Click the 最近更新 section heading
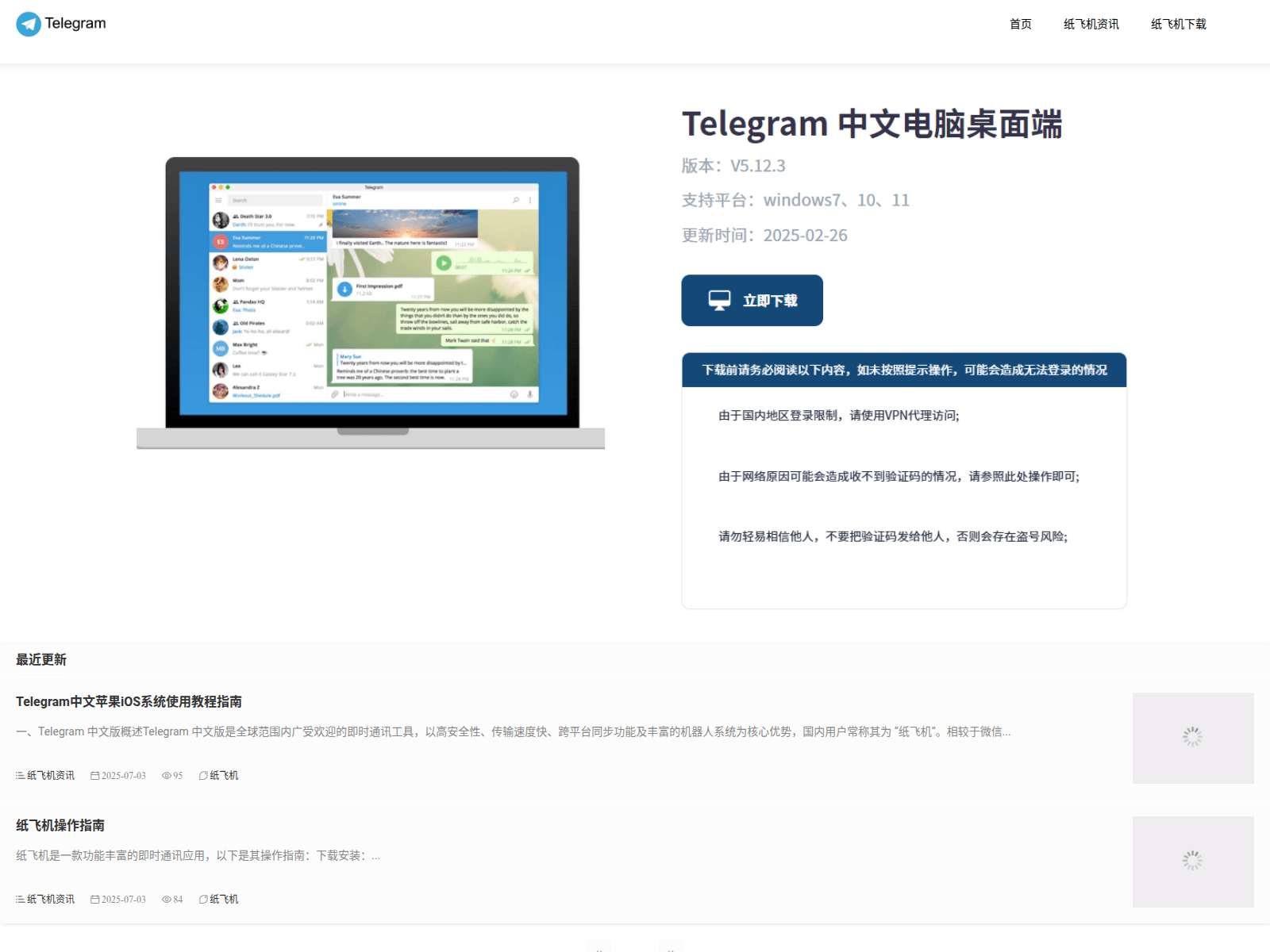 click(x=41, y=660)
